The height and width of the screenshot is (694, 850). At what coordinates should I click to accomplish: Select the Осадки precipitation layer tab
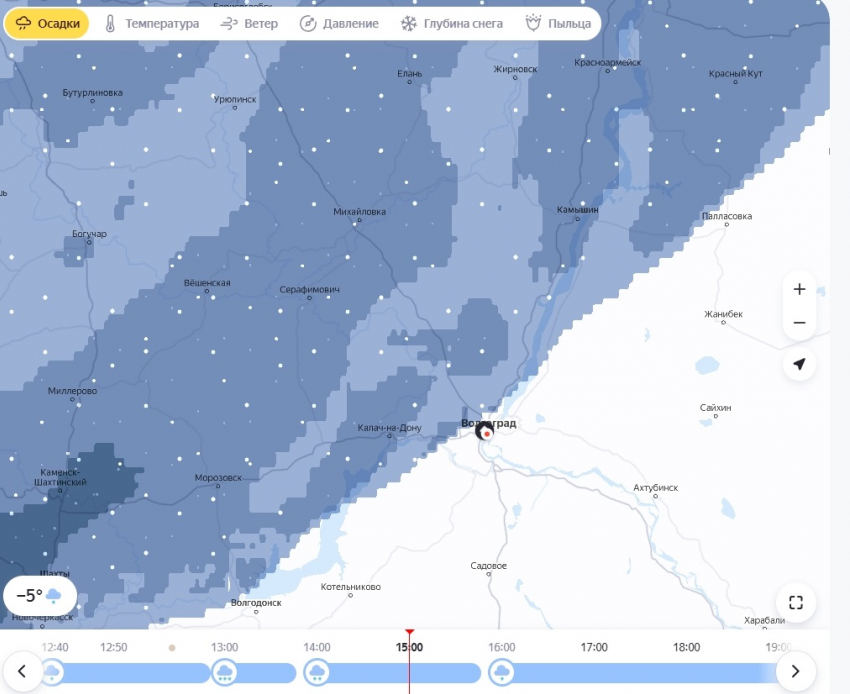tap(47, 24)
